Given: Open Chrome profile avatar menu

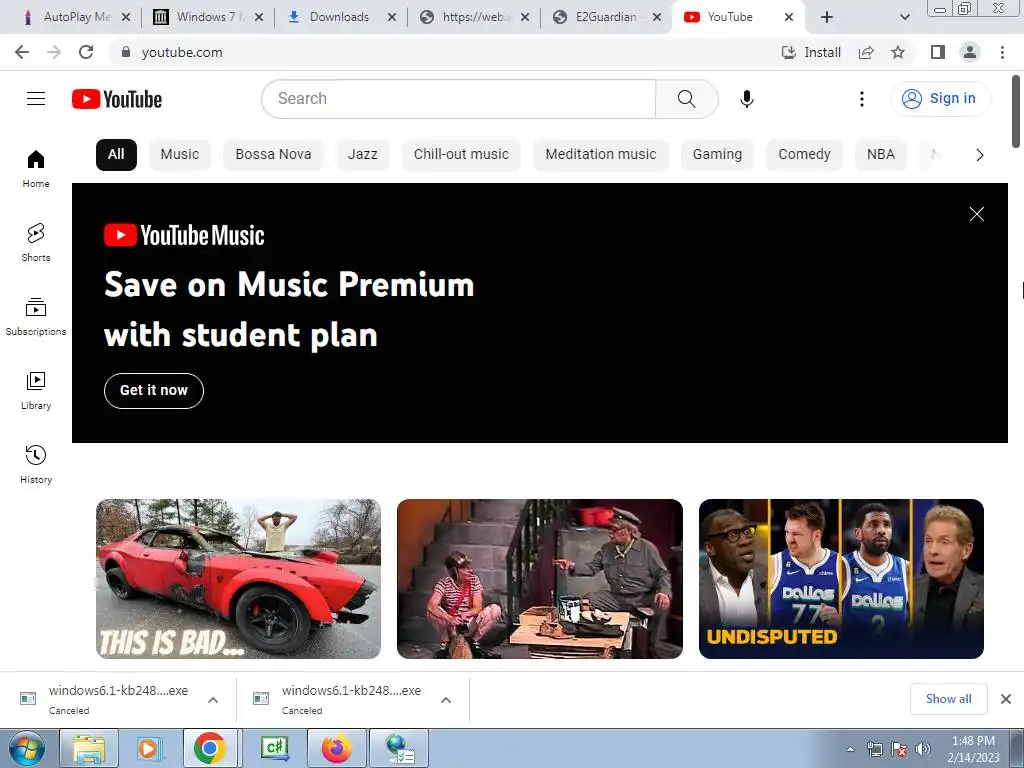Looking at the screenshot, I should point(970,52).
